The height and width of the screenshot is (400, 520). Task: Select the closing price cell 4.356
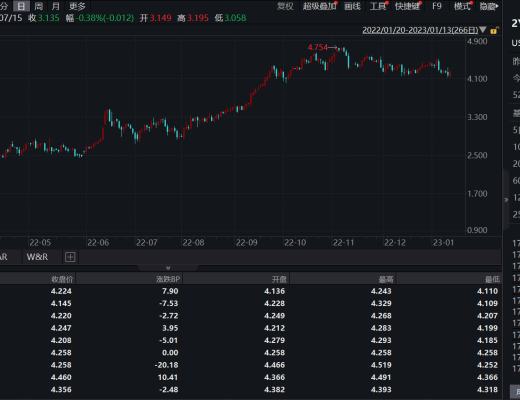61,390
